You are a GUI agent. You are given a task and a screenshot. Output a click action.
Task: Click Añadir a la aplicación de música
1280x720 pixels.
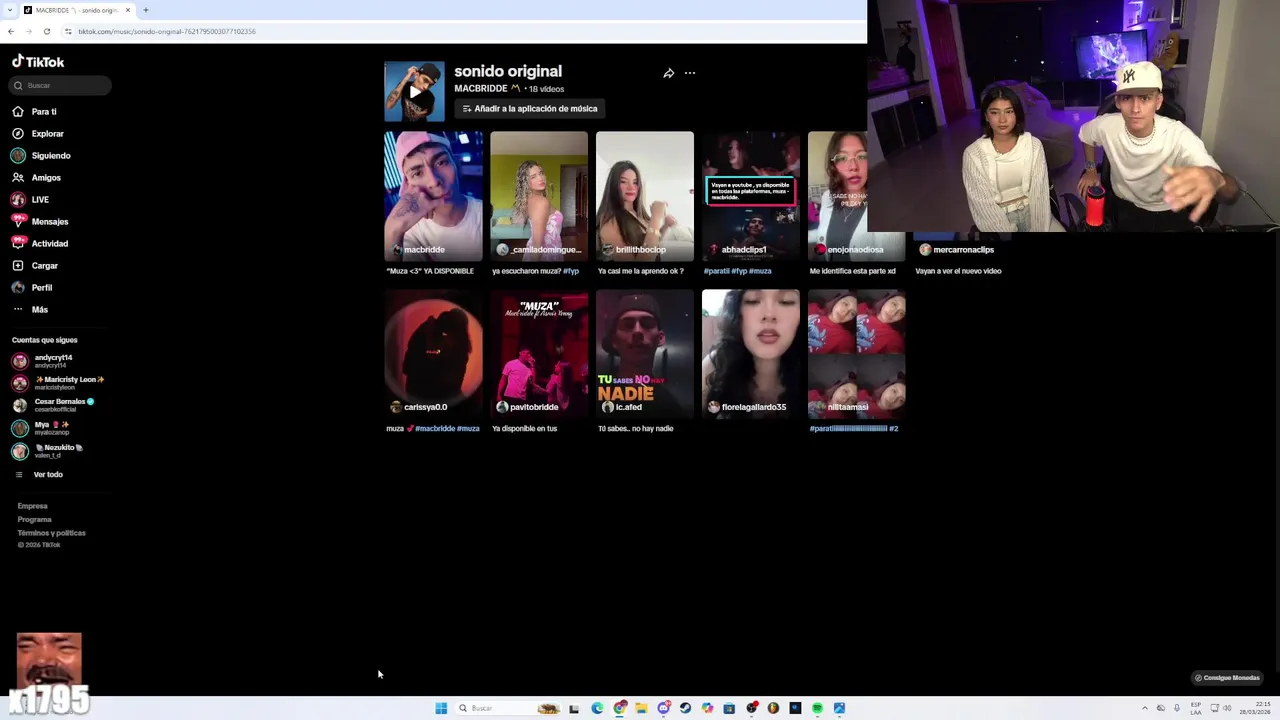coord(529,109)
